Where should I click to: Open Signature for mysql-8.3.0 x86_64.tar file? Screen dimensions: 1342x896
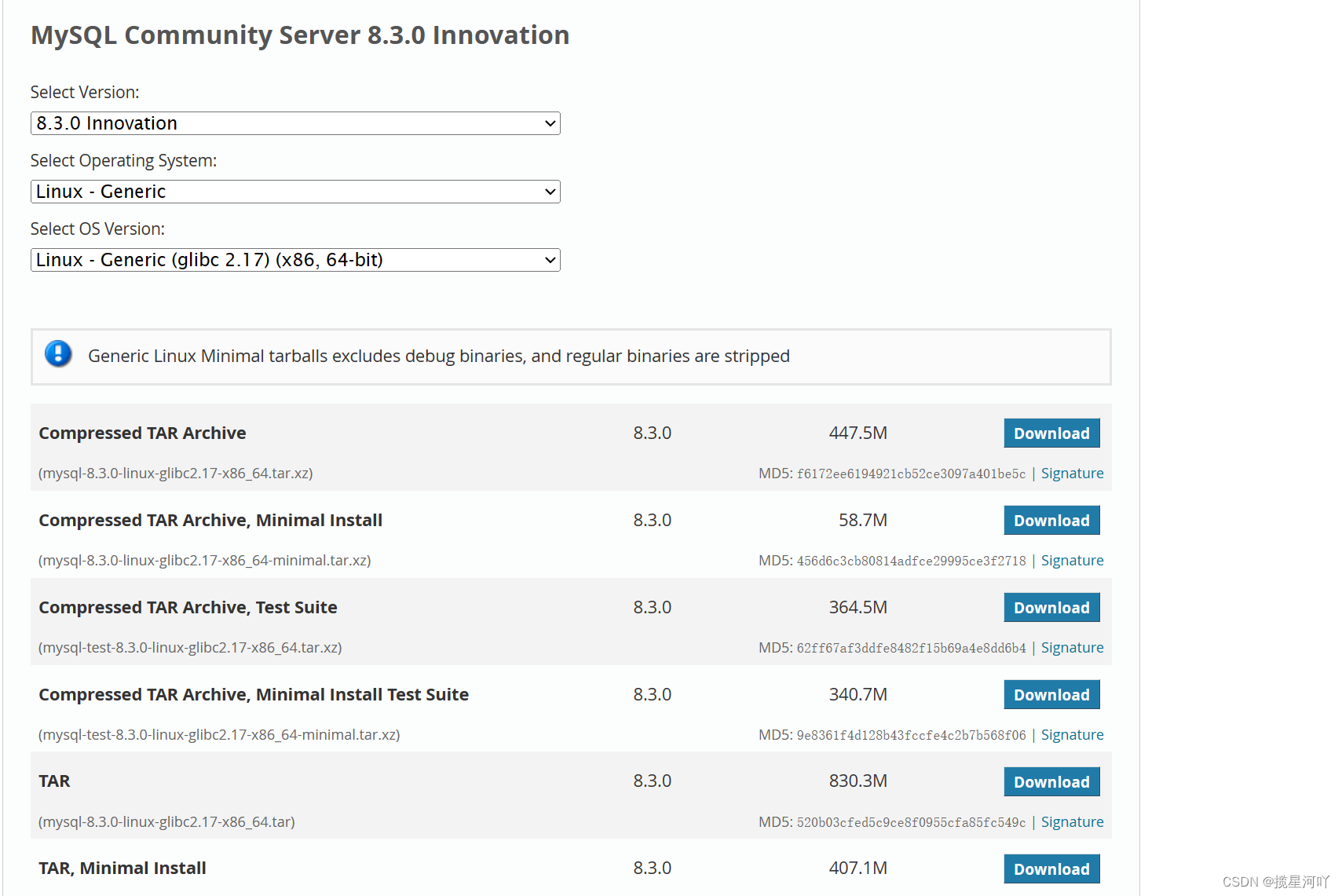1072,822
